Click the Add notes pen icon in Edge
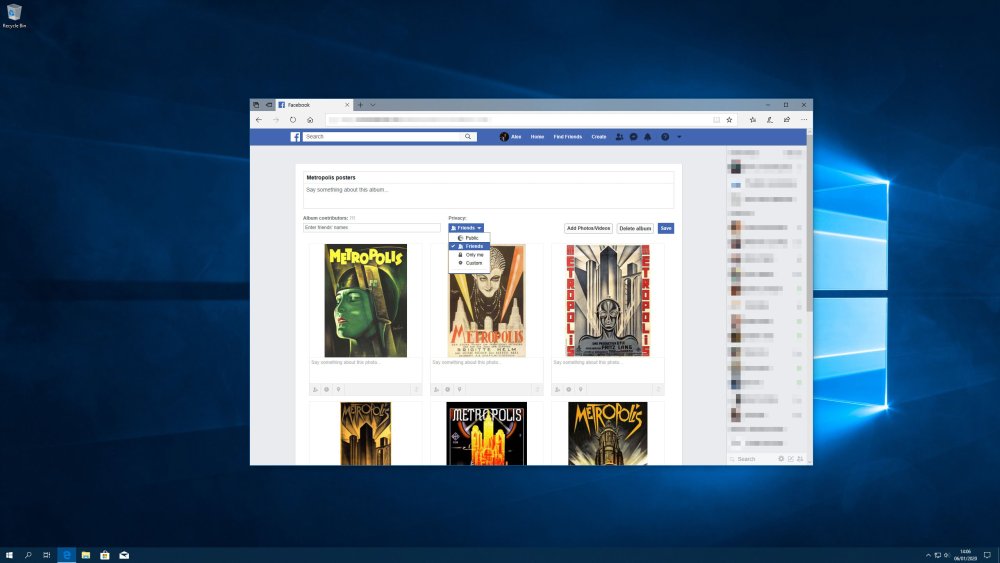The width and height of the screenshot is (1000, 563). tap(770, 120)
